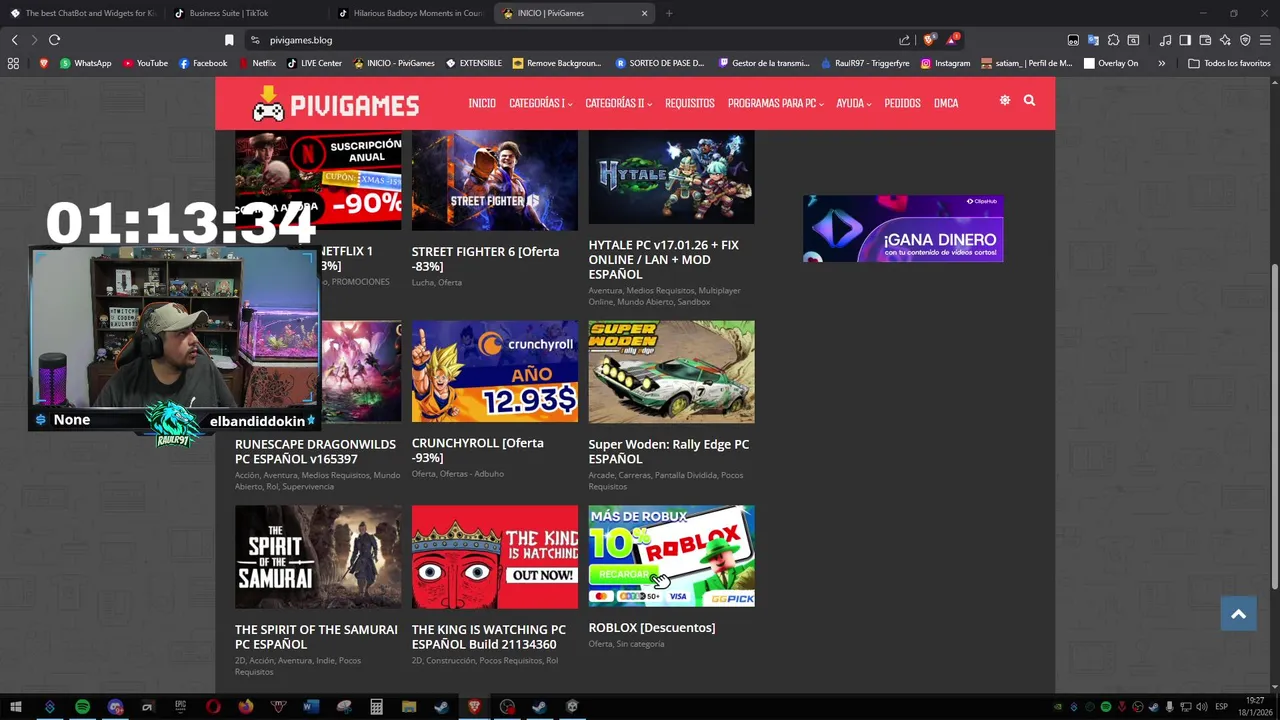Open RUNESCAPE DRAGONWILDS PC ESPAÑOL title link
This screenshot has width=1280, height=720.
point(315,452)
